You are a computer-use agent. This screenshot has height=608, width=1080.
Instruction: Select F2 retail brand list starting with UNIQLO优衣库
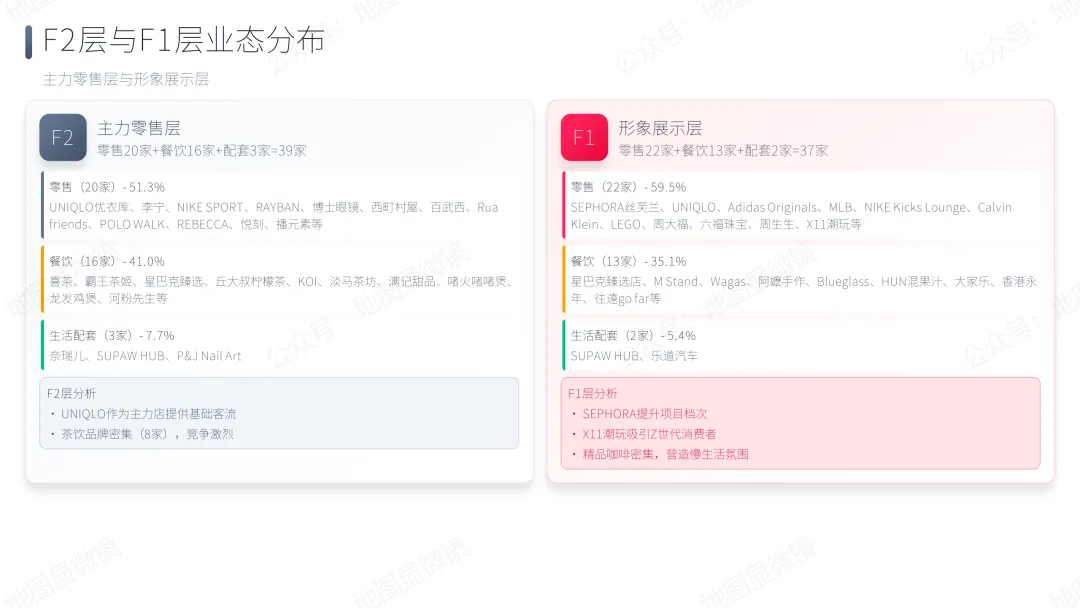273,216
